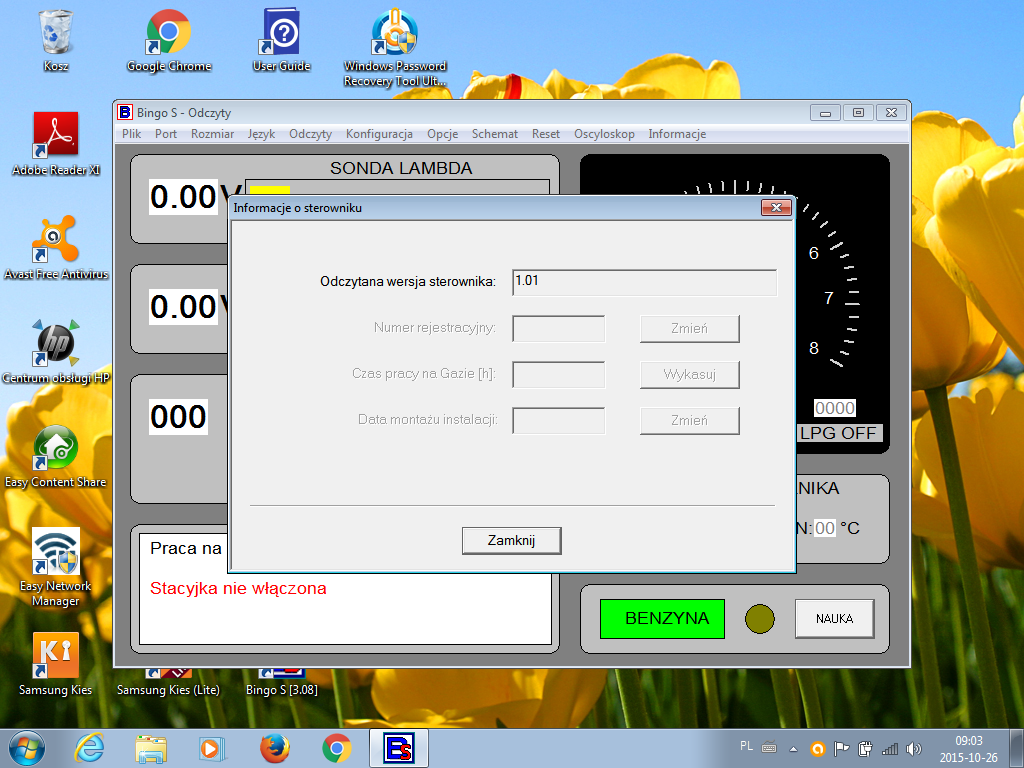Click the green BENZYNA button
The height and width of the screenshot is (768, 1024).
coord(662,618)
